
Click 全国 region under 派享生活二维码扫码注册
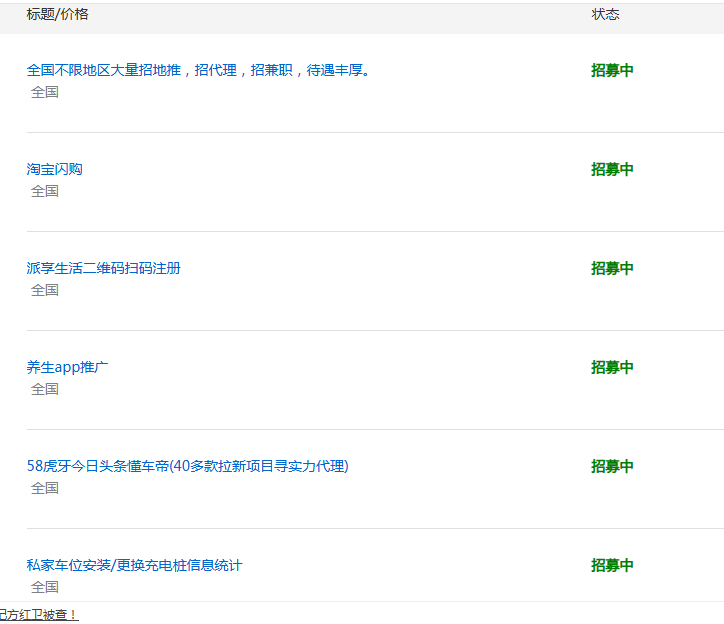tap(45, 290)
